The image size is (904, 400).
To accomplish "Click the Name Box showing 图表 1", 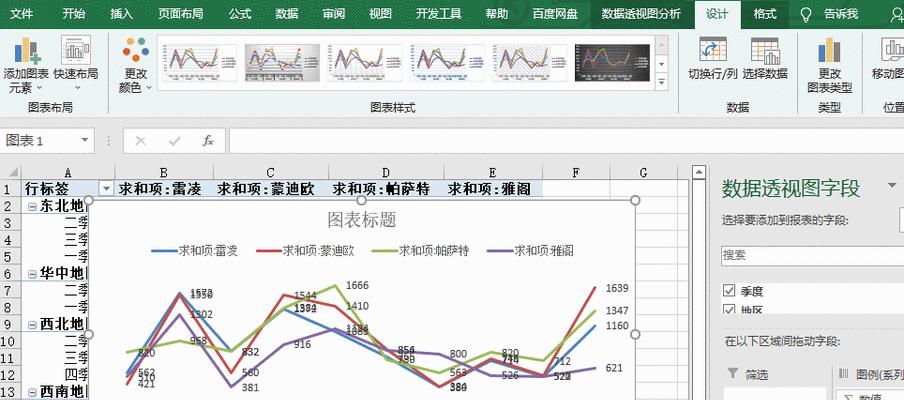I will tap(38, 141).
